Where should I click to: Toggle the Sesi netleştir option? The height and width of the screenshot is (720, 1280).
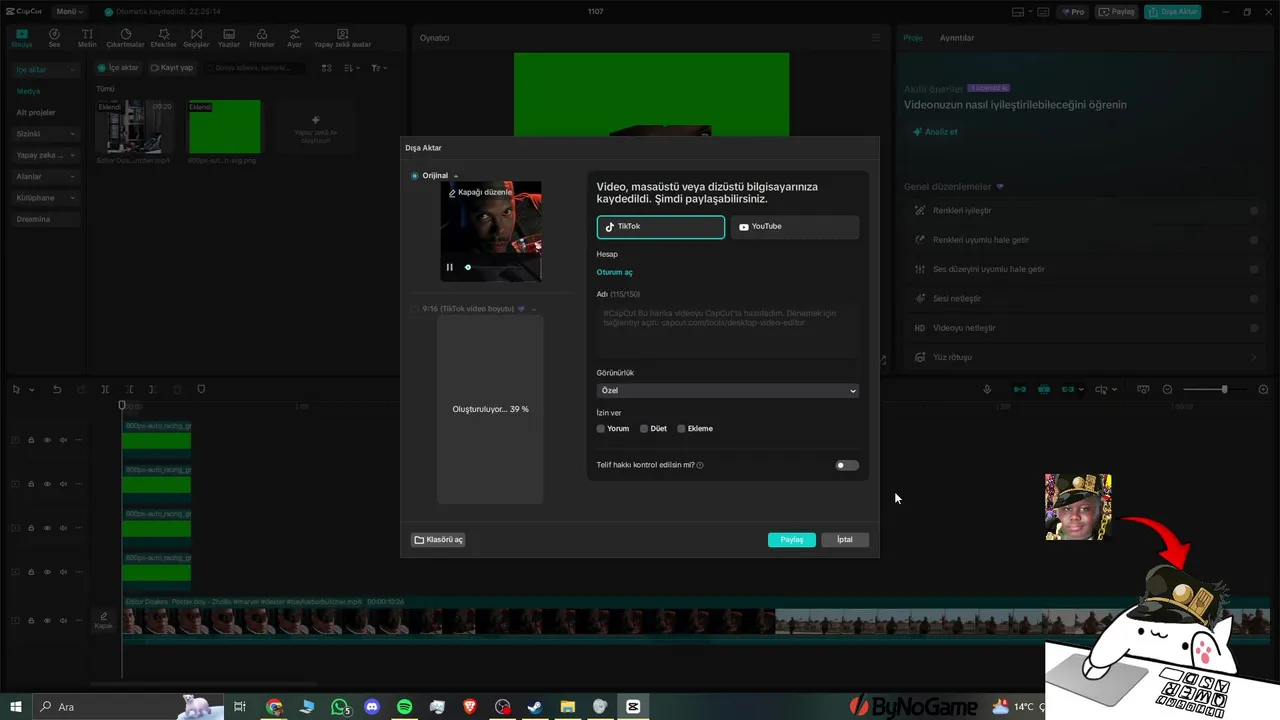coord(1254,299)
